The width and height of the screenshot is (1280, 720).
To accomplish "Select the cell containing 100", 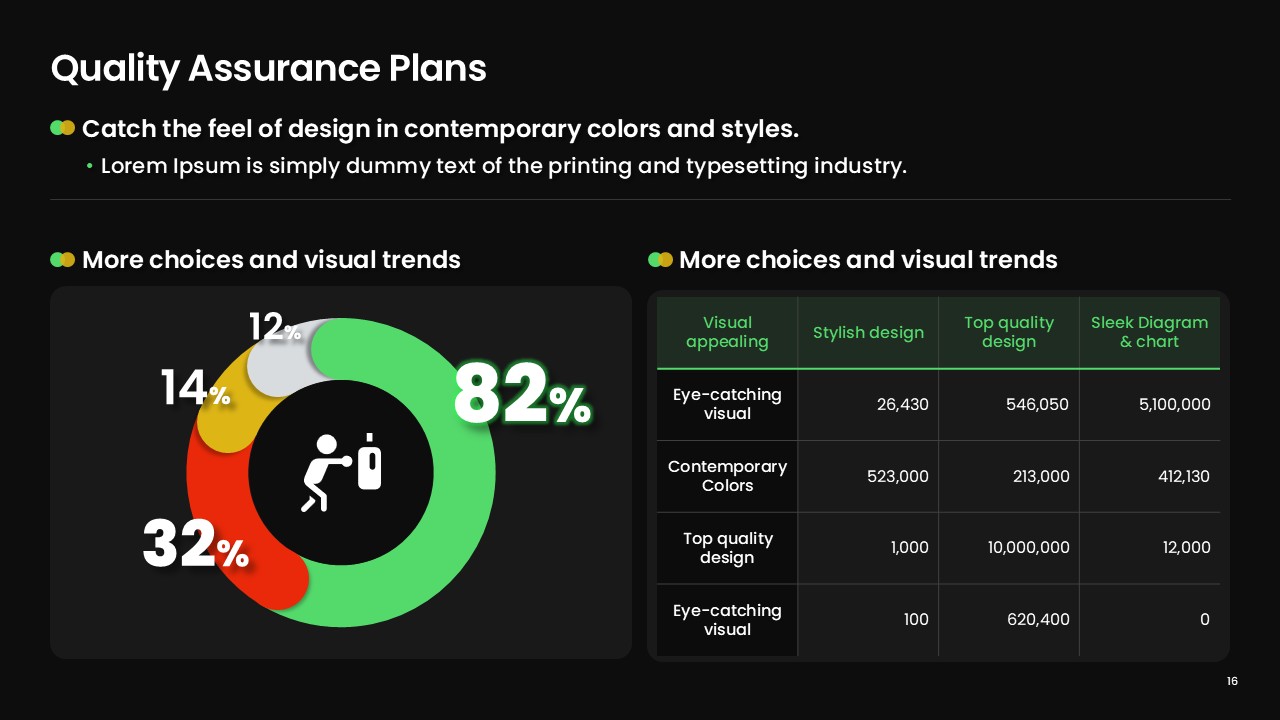I will point(868,620).
